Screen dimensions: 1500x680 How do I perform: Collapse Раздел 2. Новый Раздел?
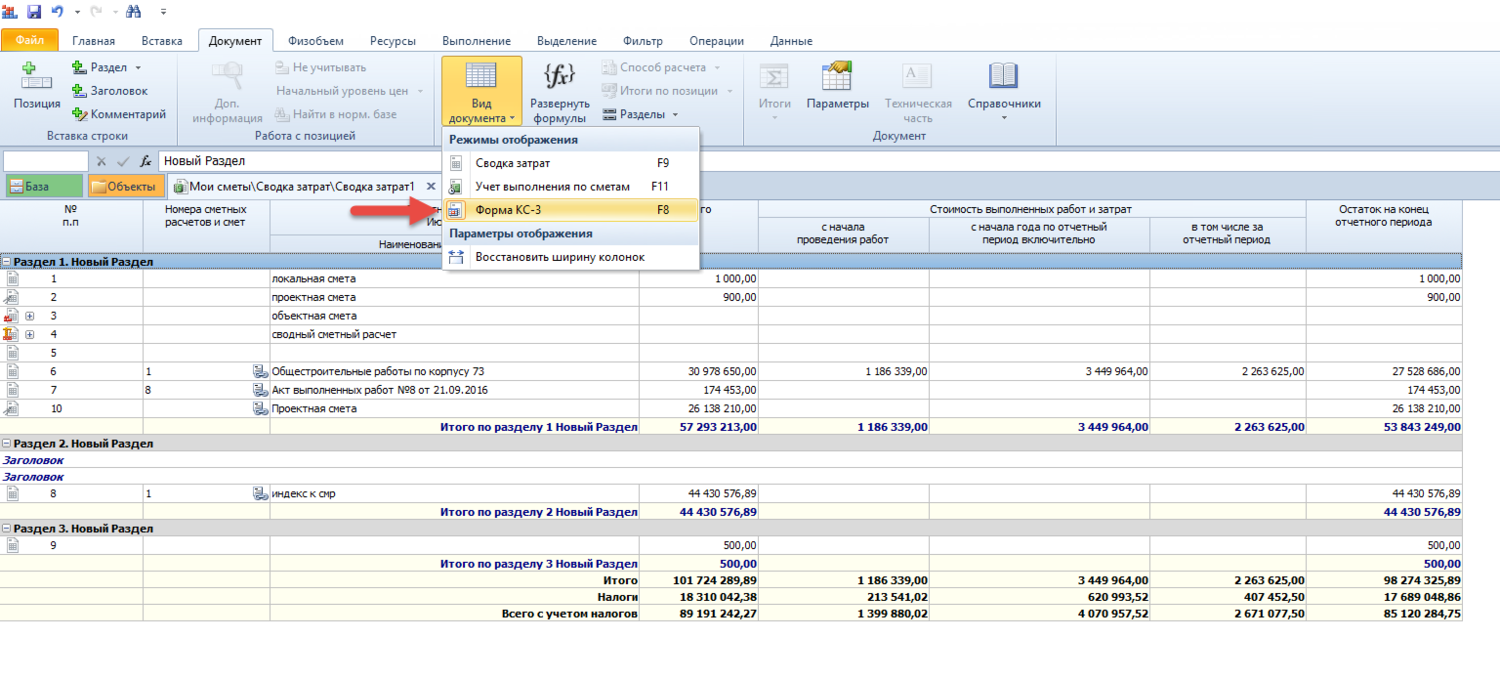pyautogui.click(x=7, y=443)
